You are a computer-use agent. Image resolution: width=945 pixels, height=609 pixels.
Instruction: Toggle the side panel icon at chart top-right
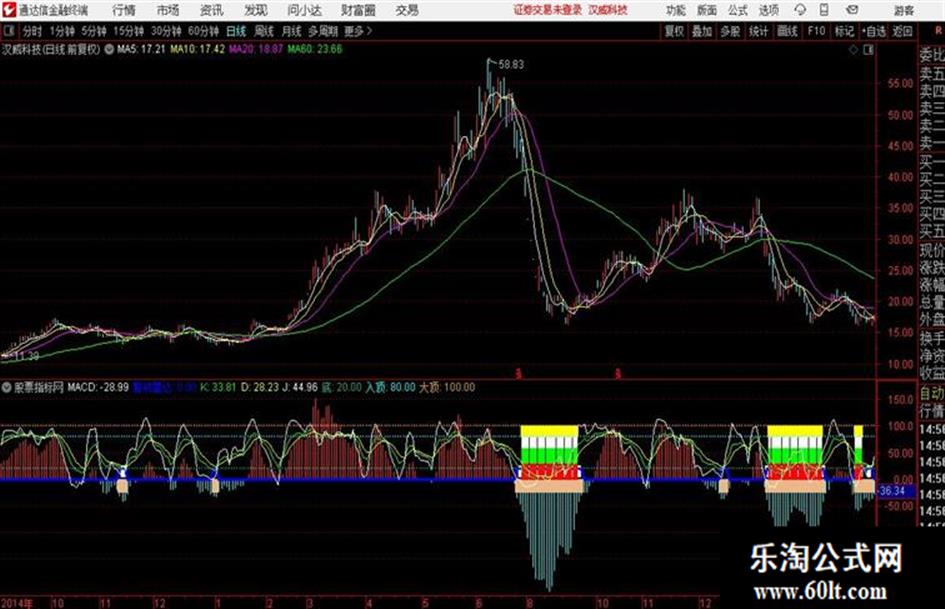tap(868, 50)
